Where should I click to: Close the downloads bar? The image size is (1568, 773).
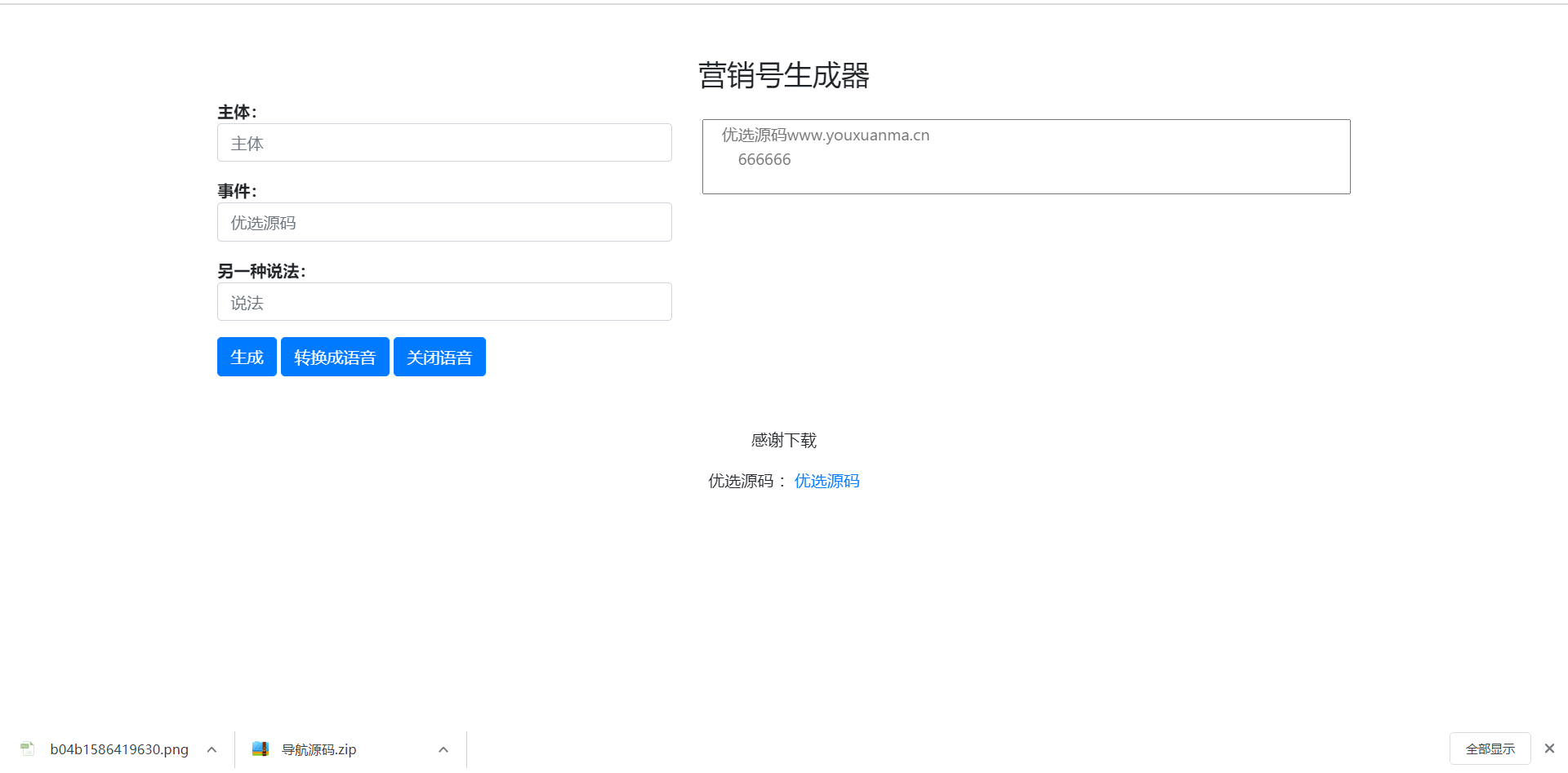1549,749
